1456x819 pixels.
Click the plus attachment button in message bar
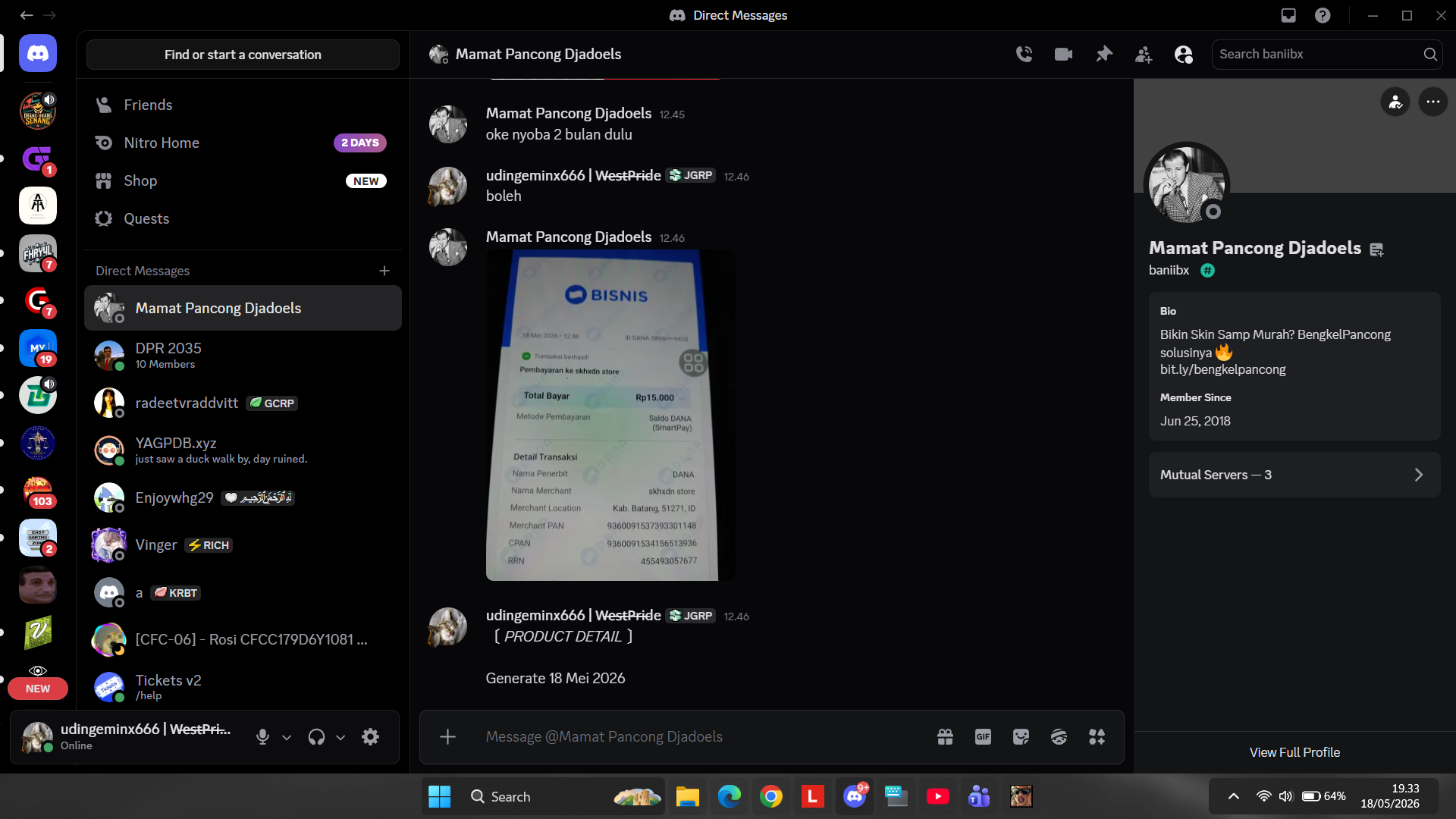point(447,736)
